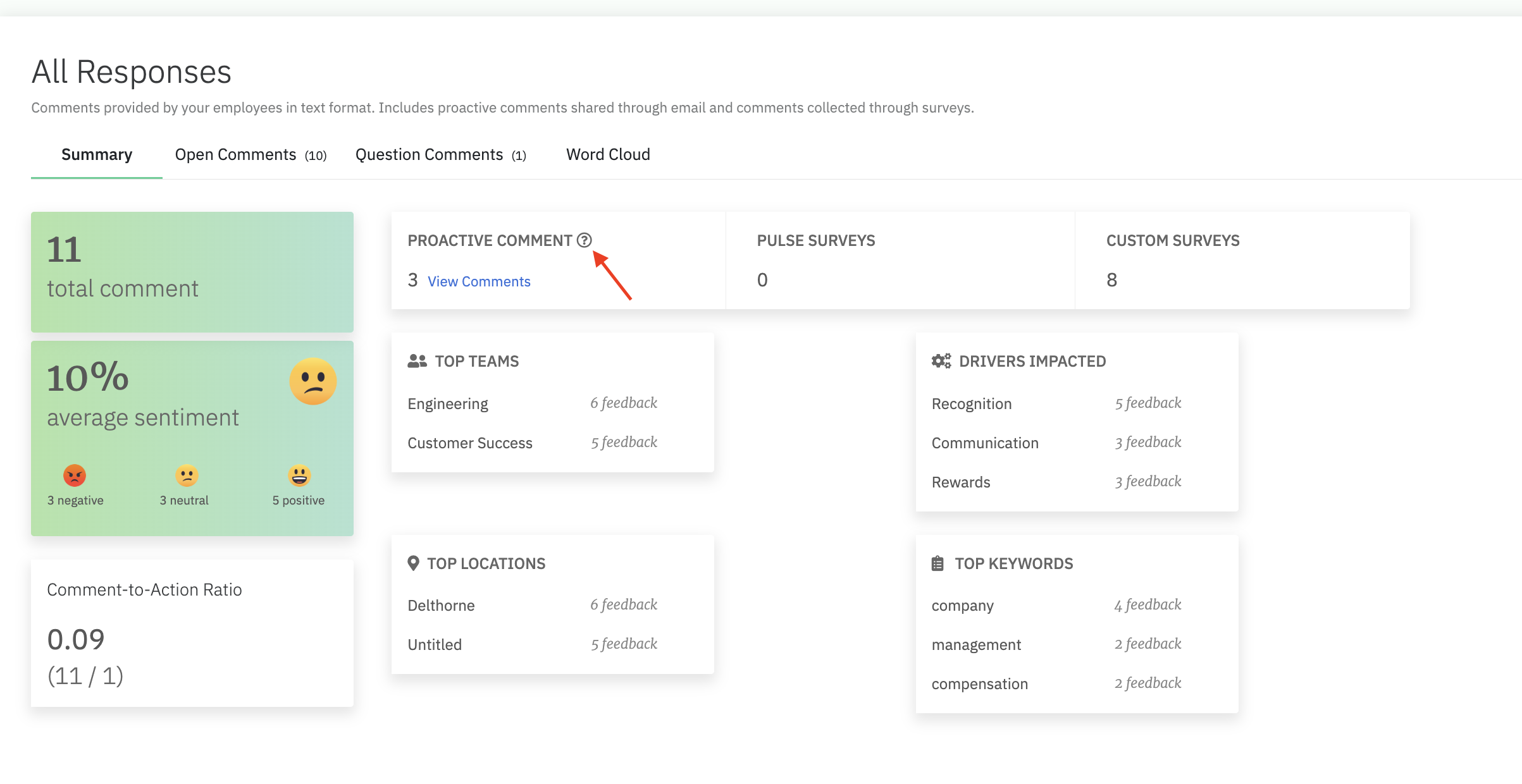The image size is (1522, 784).
Task: Click the Top Locations map pin icon
Action: [x=413, y=563]
